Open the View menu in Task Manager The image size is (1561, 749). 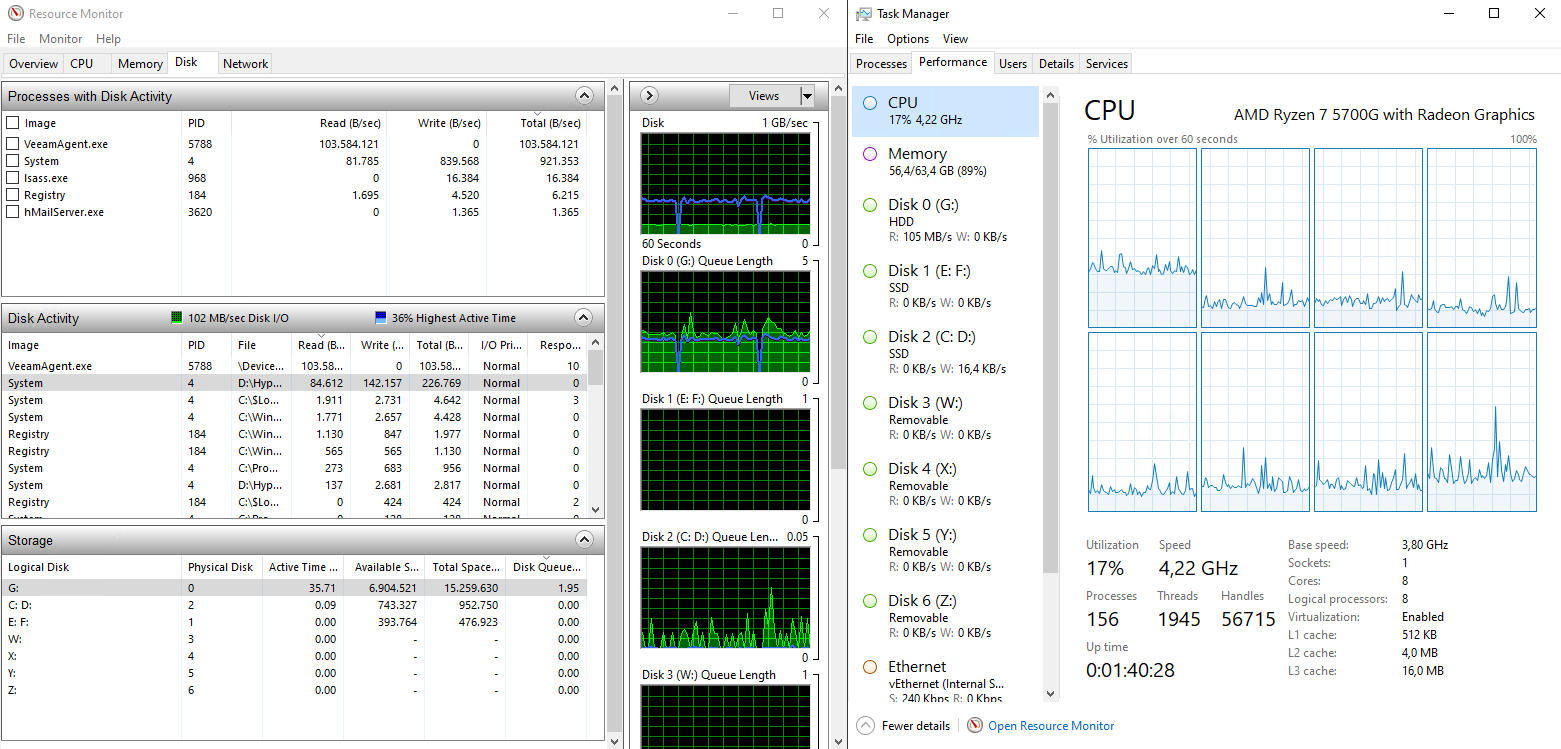pyautogui.click(x=955, y=39)
